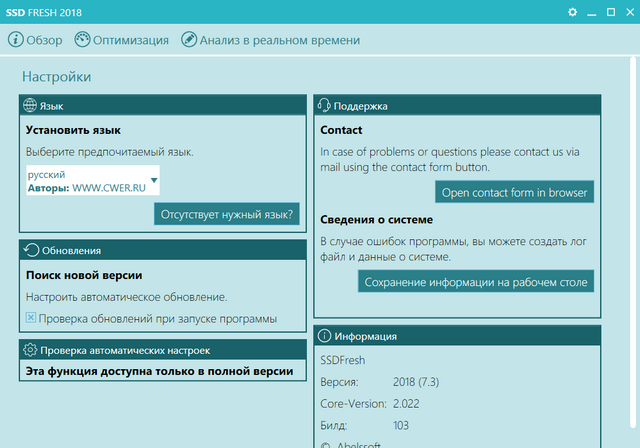The image size is (640, 448).
Task: Click 'Сохранение информации на рабочем столе' button
Action: tap(477, 282)
